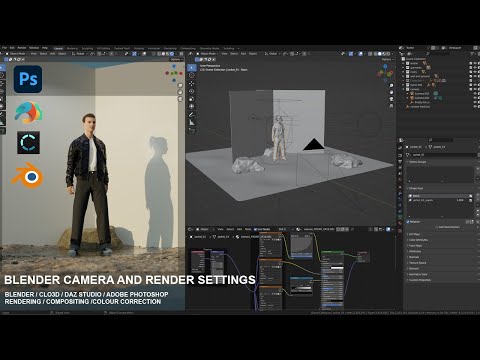The height and width of the screenshot is (360, 480).
Task: Select the Transform tool in right viewport toolbar
Action: [x=192, y=106]
